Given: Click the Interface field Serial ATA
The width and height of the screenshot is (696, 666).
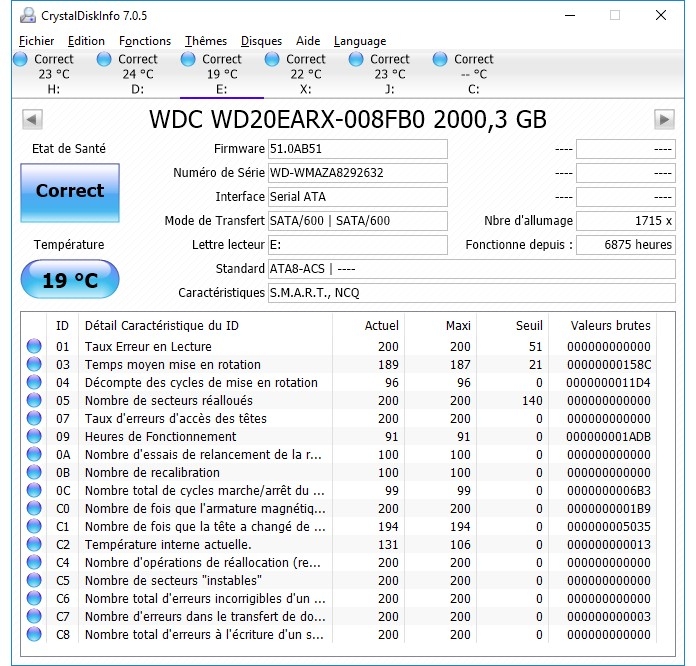Looking at the screenshot, I should [x=358, y=197].
